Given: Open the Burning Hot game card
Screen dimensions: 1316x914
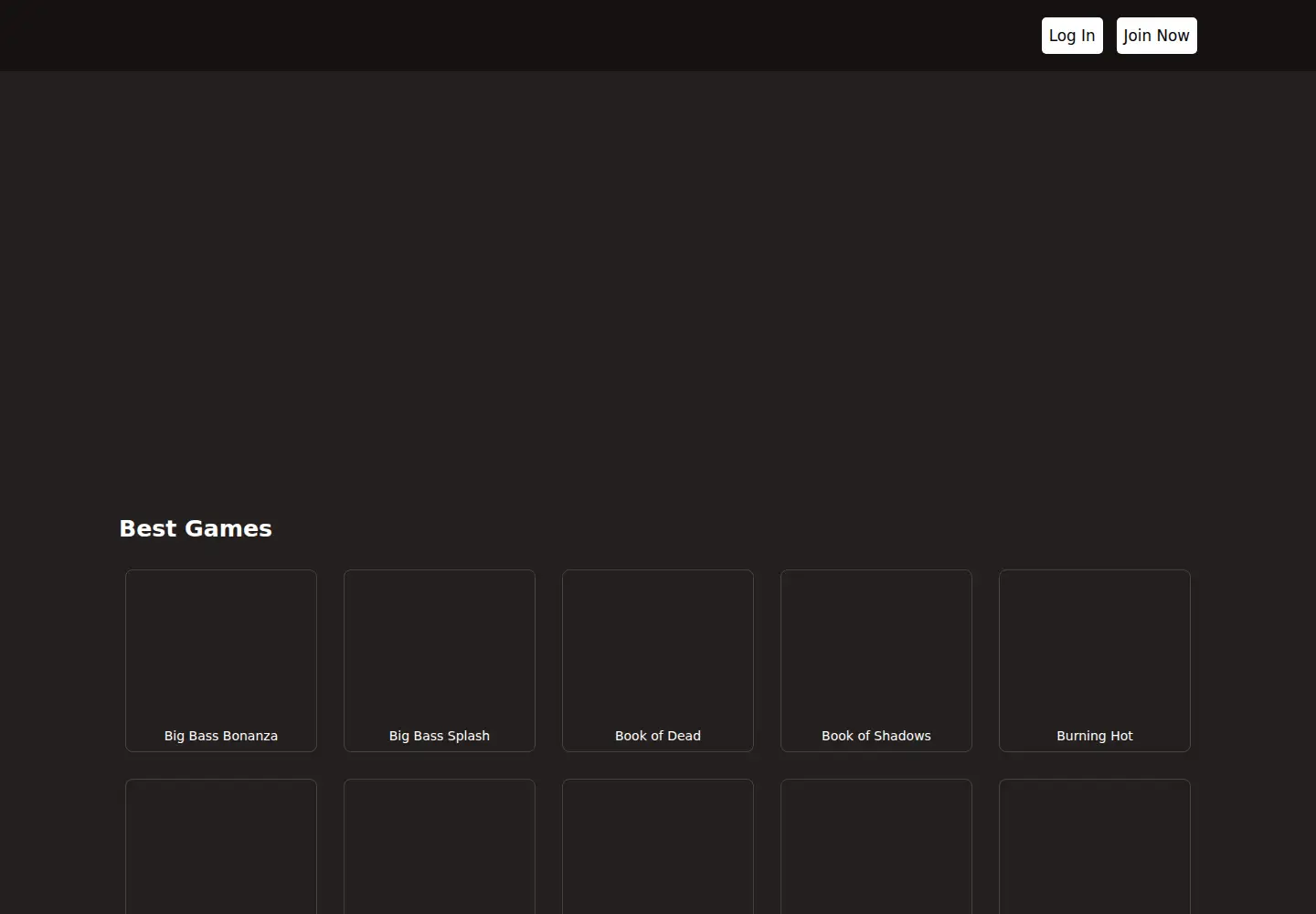Looking at the screenshot, I should [1095, 661].
